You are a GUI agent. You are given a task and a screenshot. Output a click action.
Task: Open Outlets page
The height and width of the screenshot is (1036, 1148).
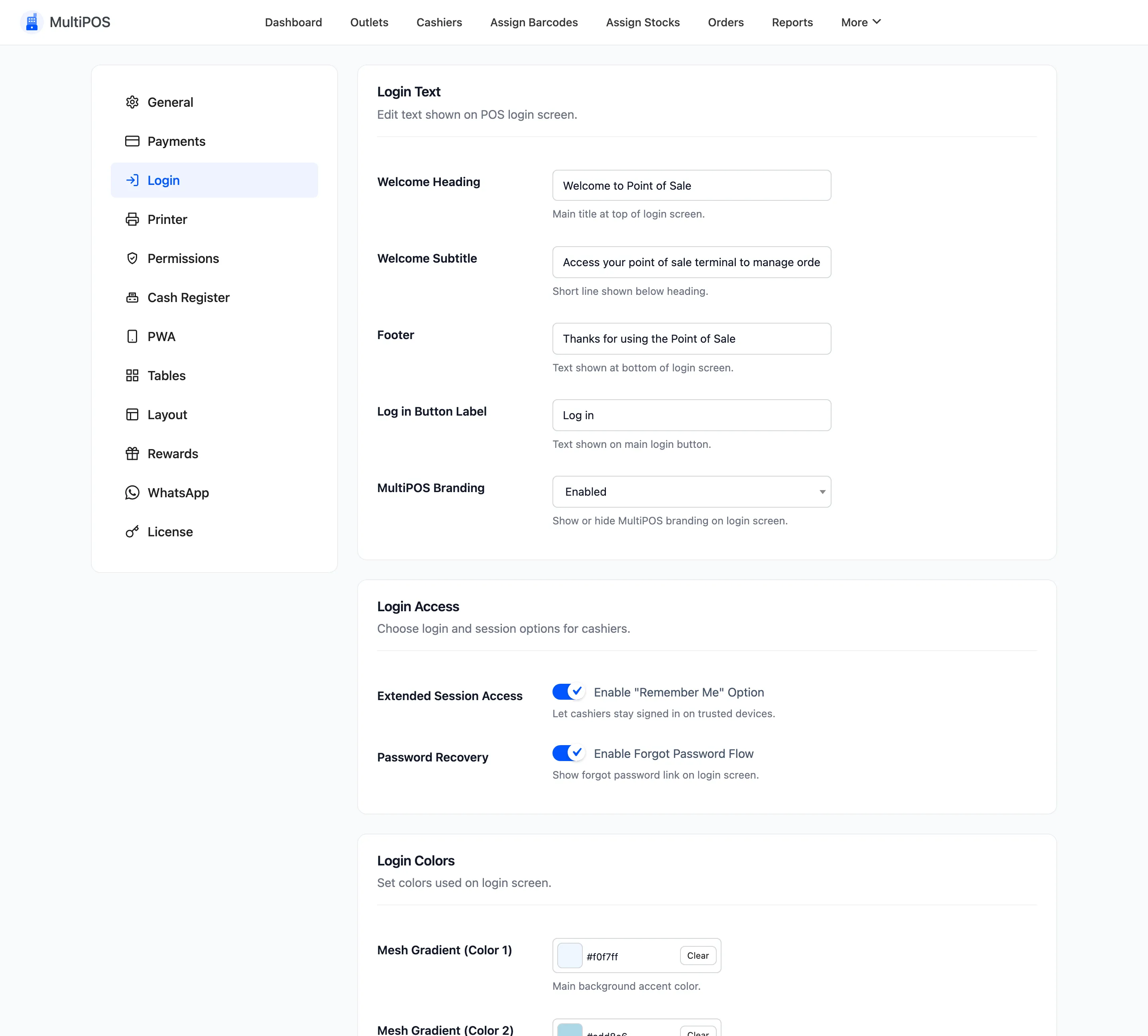(x=369, y=22)
